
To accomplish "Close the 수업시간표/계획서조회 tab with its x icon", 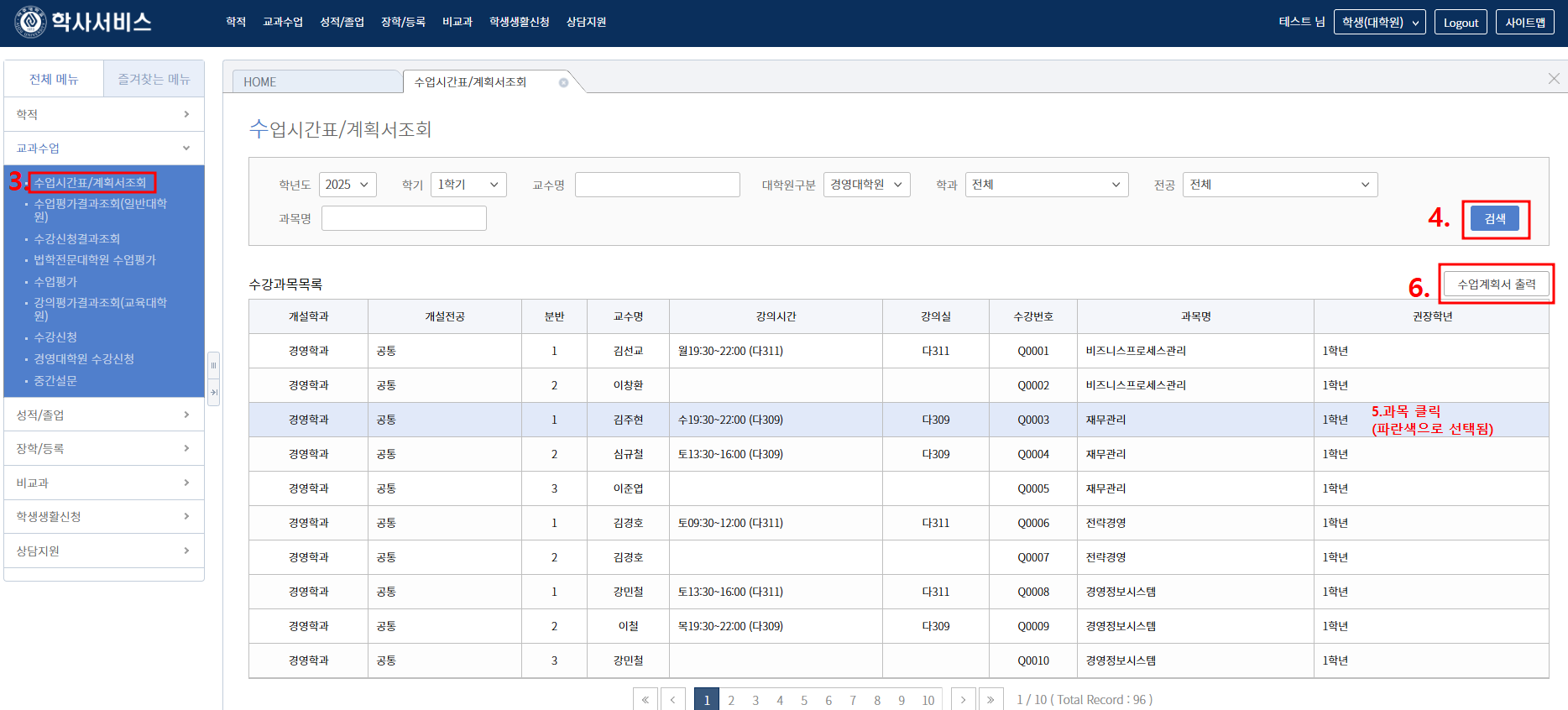I will (x=563, y=82).
